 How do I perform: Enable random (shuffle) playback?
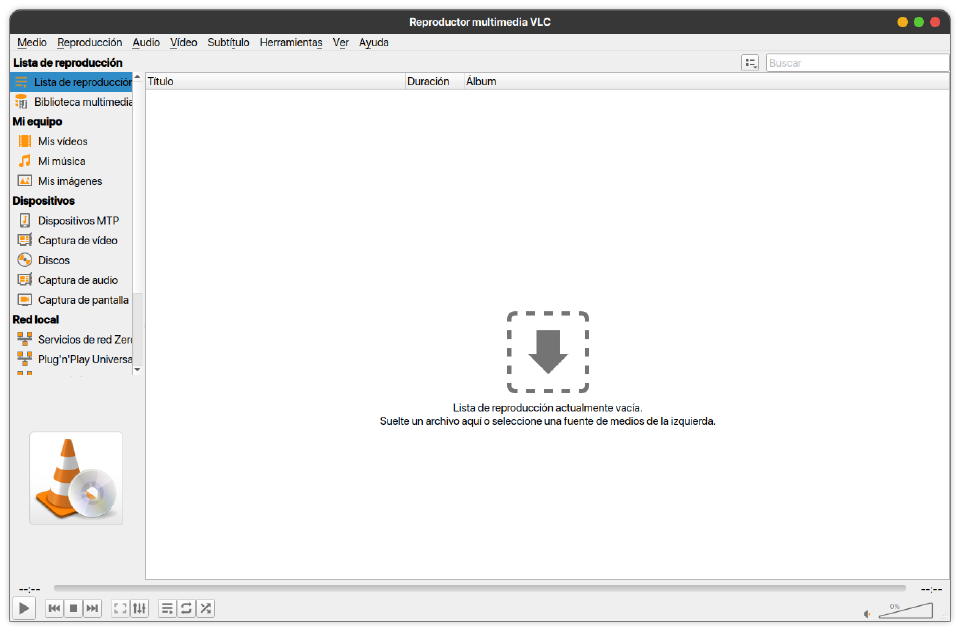coord(205,608)
